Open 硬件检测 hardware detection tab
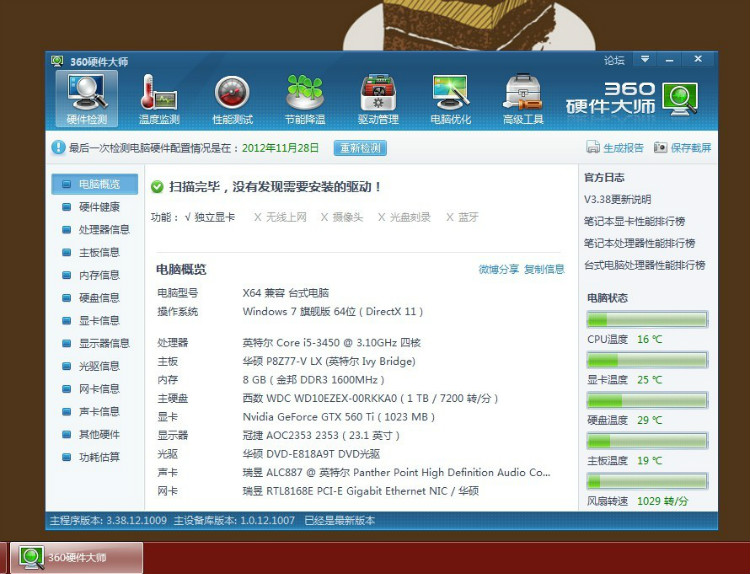The width and height of the screenshot is (750, 574). [x=87, y=99]
